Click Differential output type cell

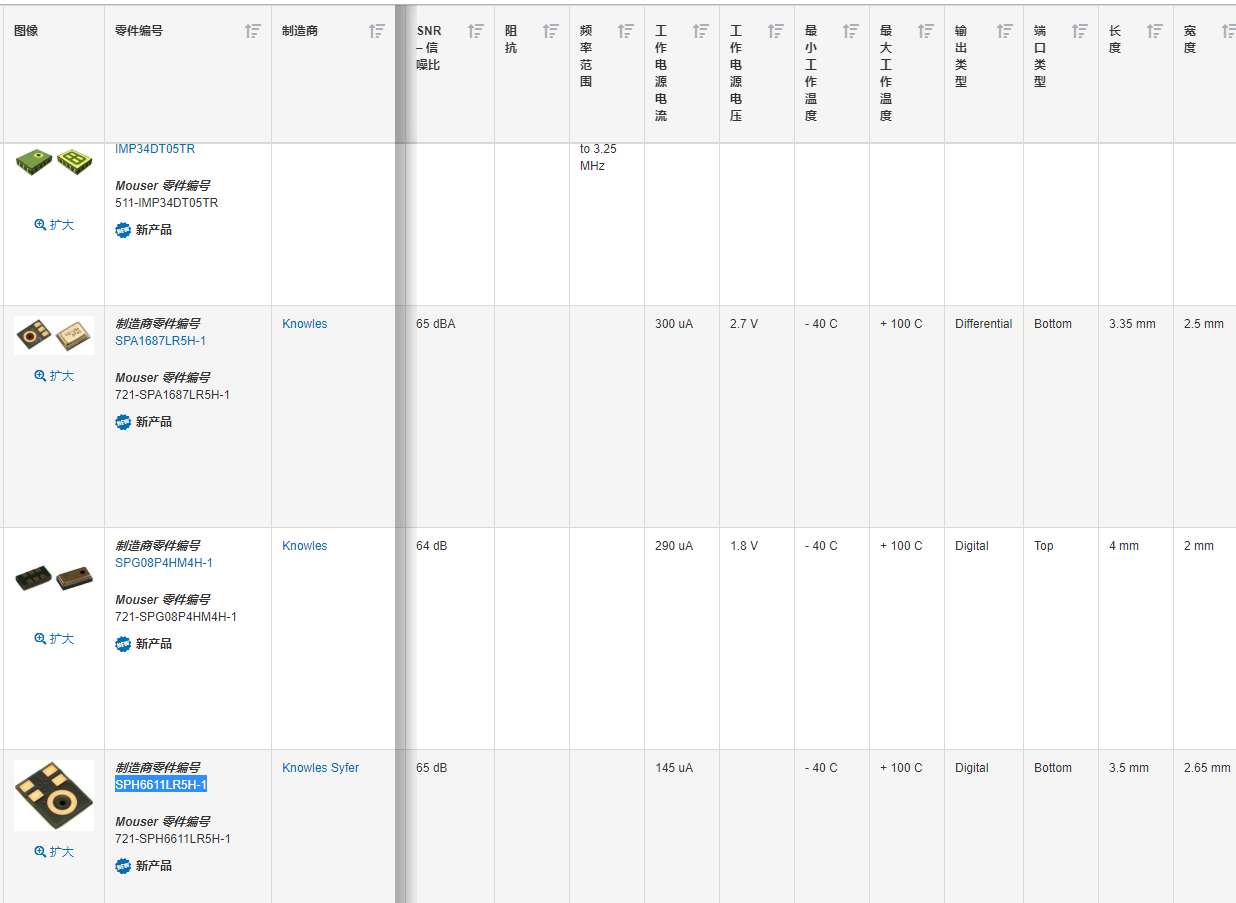point(984,324)
